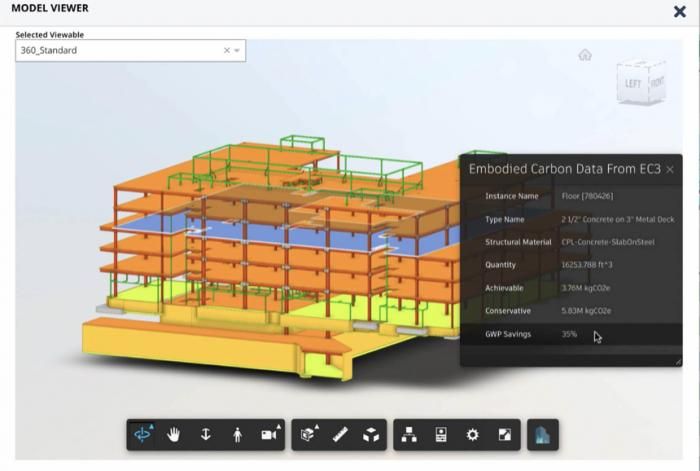
Task: Select the Zoom dolly tool
Action: point(205,434)
